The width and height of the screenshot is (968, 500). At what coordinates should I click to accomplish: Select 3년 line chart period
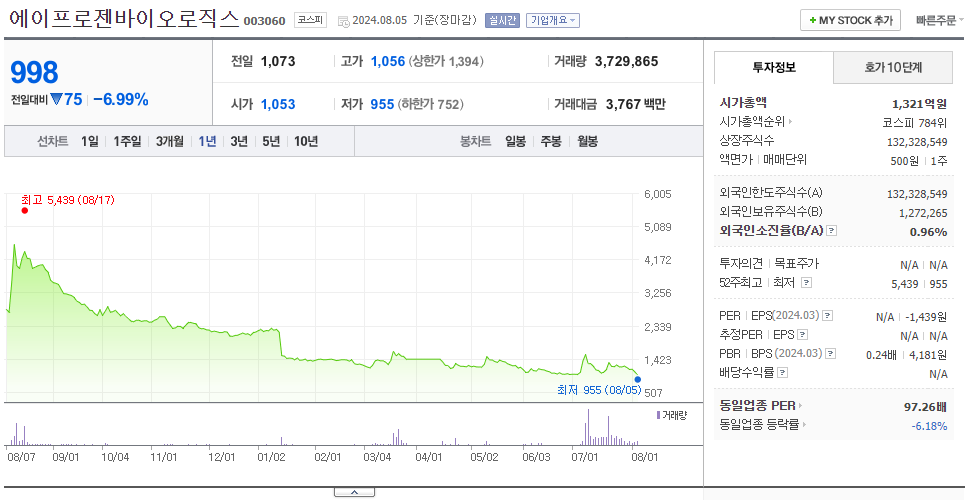(x=239, y=141)
